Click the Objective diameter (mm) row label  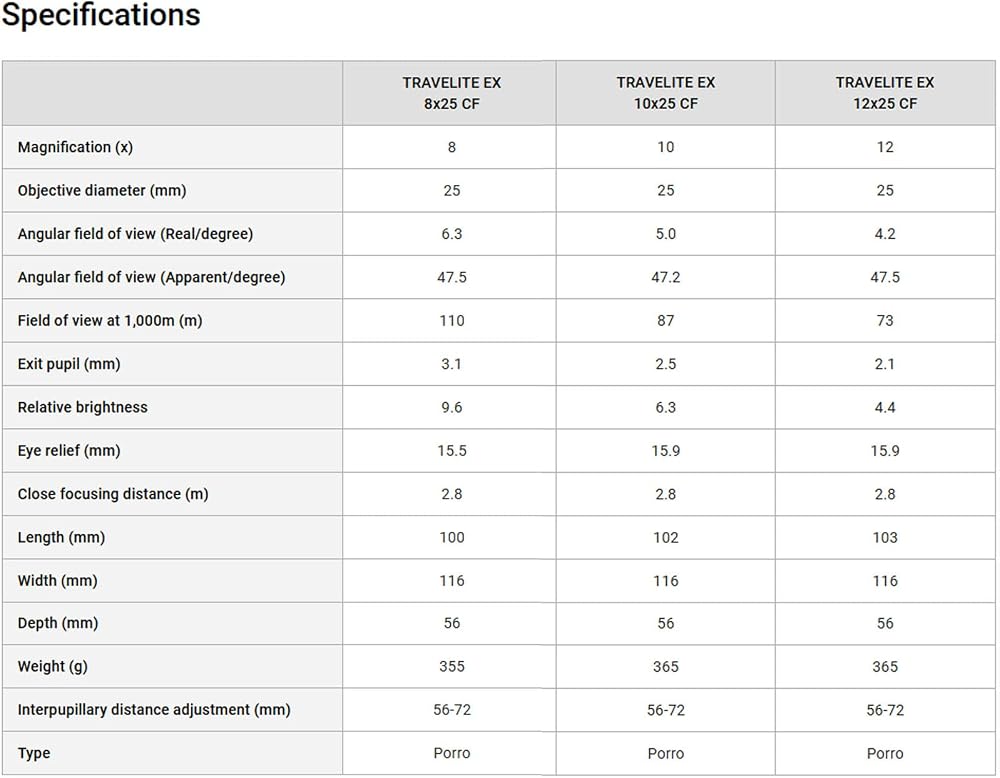click(102, 191)
